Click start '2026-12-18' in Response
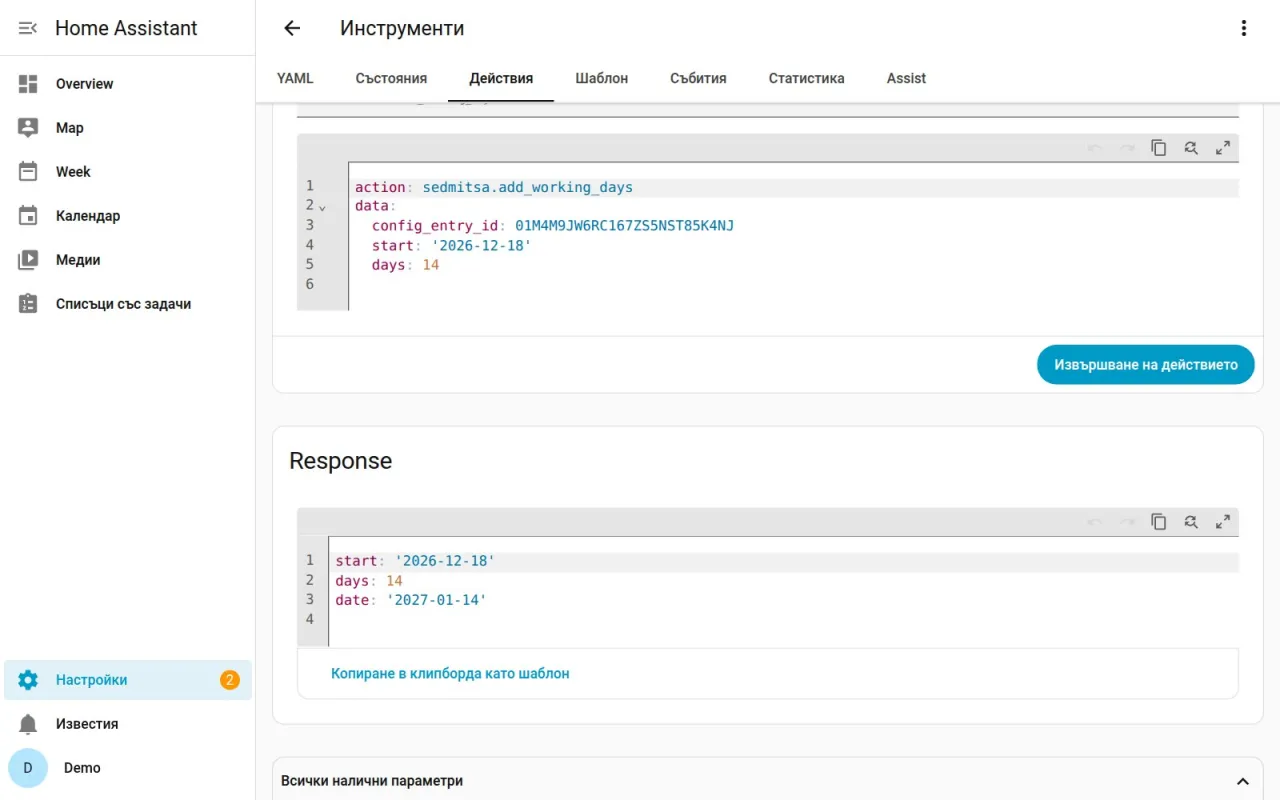 coord(445,561)
